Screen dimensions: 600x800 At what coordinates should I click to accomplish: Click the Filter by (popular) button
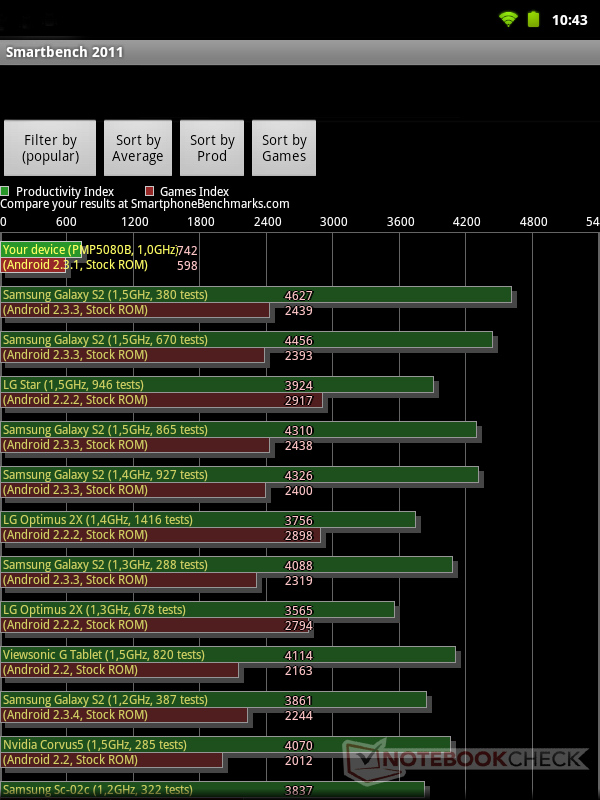coord(50,148)
